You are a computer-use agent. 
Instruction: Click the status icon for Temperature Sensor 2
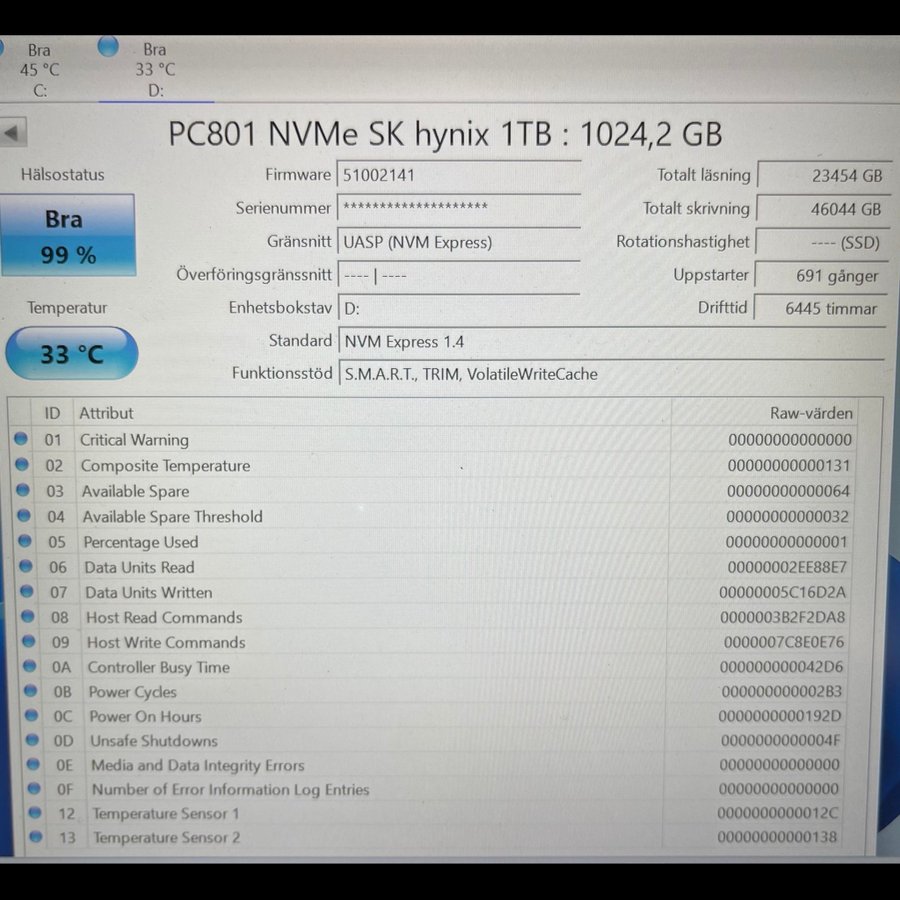click(x=36, y=837)
